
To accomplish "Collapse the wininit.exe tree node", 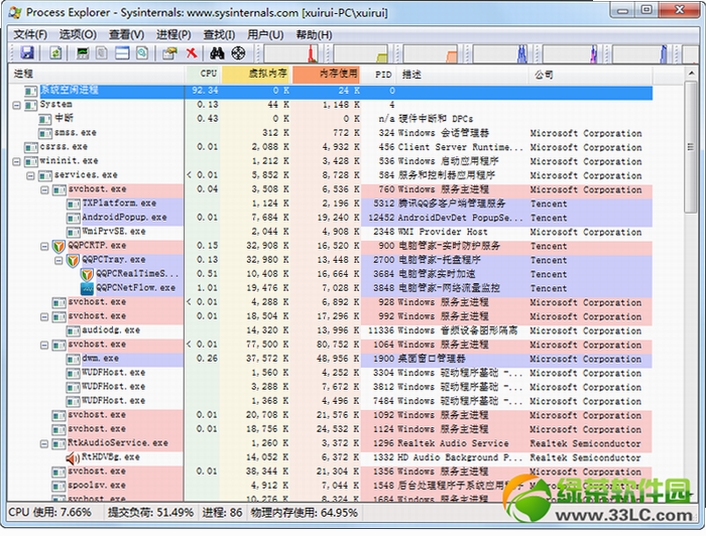I will click(17, 162).
